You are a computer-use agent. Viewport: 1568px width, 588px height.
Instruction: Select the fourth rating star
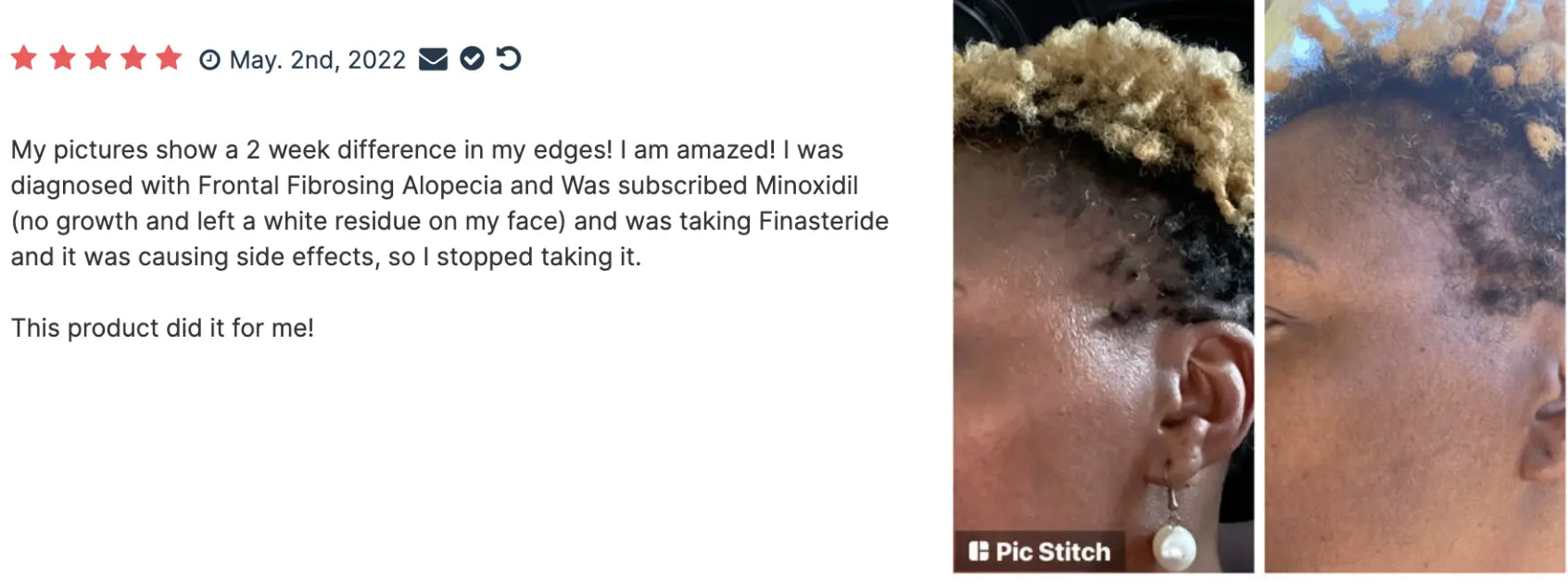pyautogui.click(x=133, y=58)
